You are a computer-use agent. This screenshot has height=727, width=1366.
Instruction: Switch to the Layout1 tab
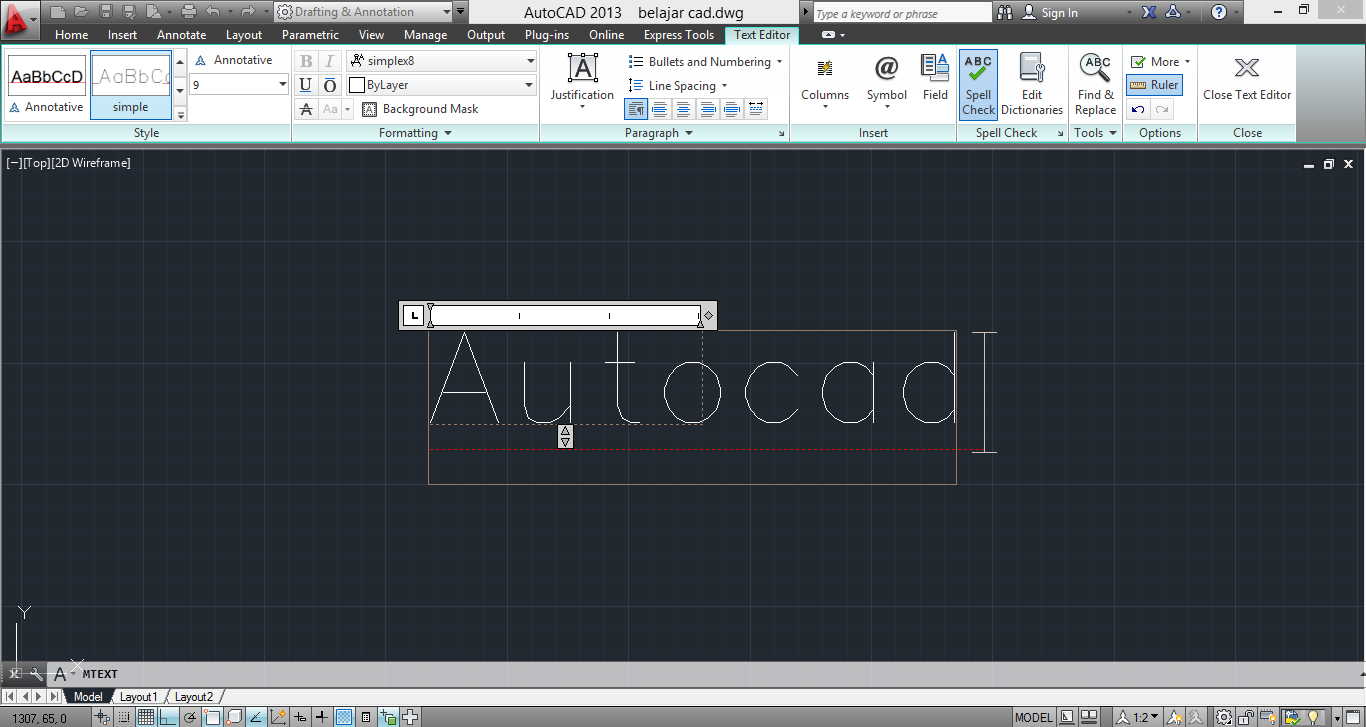139,697
